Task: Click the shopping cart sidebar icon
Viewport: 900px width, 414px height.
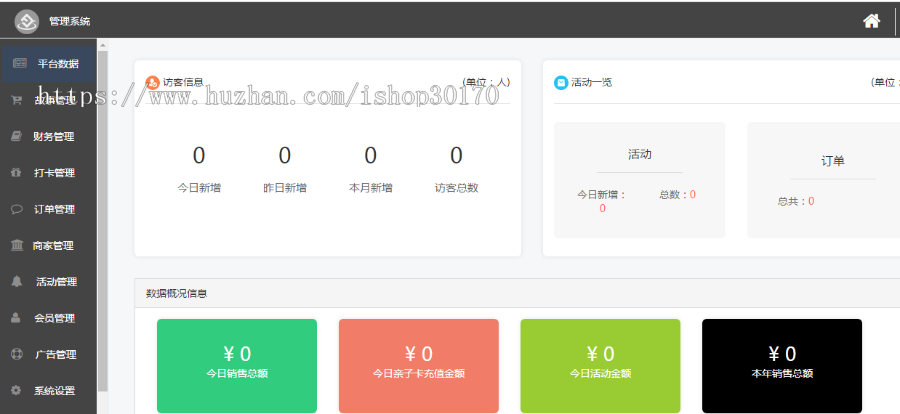Action: point(17,100)
